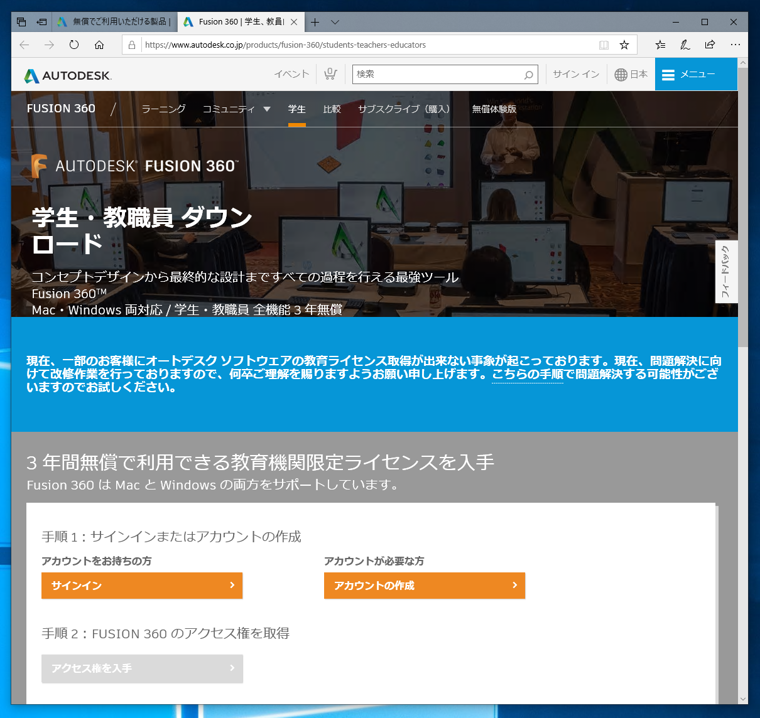
Task: Select the 学生 nav item
Action: [297, 109]
